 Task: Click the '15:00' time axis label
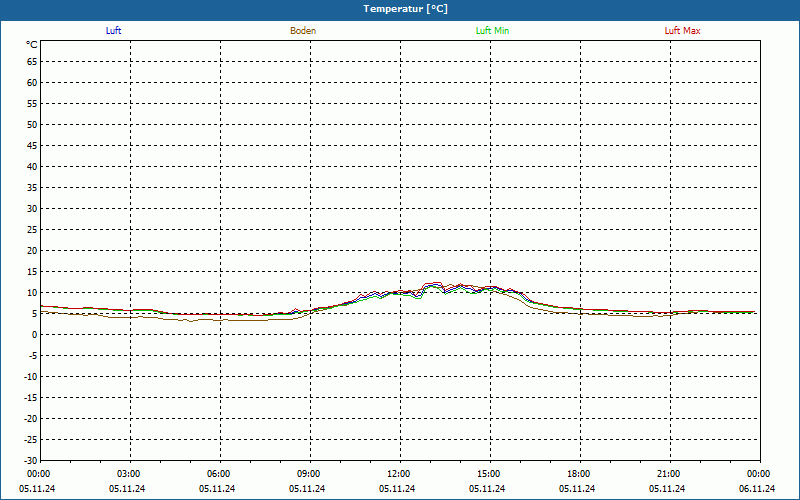489,474
